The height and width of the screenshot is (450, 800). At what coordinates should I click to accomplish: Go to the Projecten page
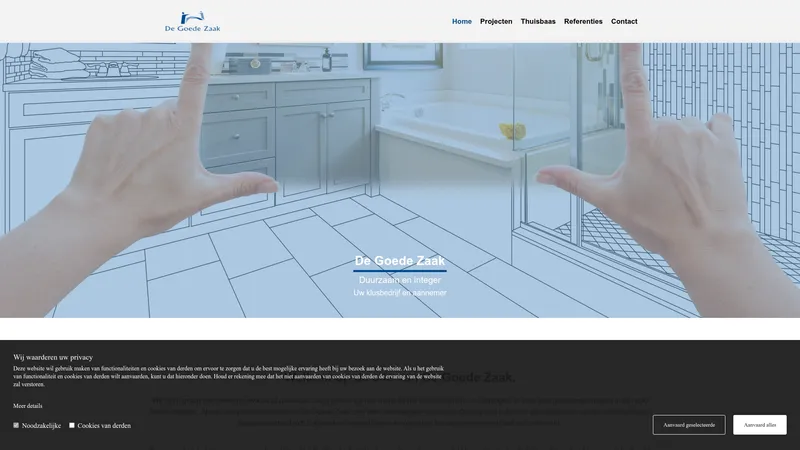496,21
